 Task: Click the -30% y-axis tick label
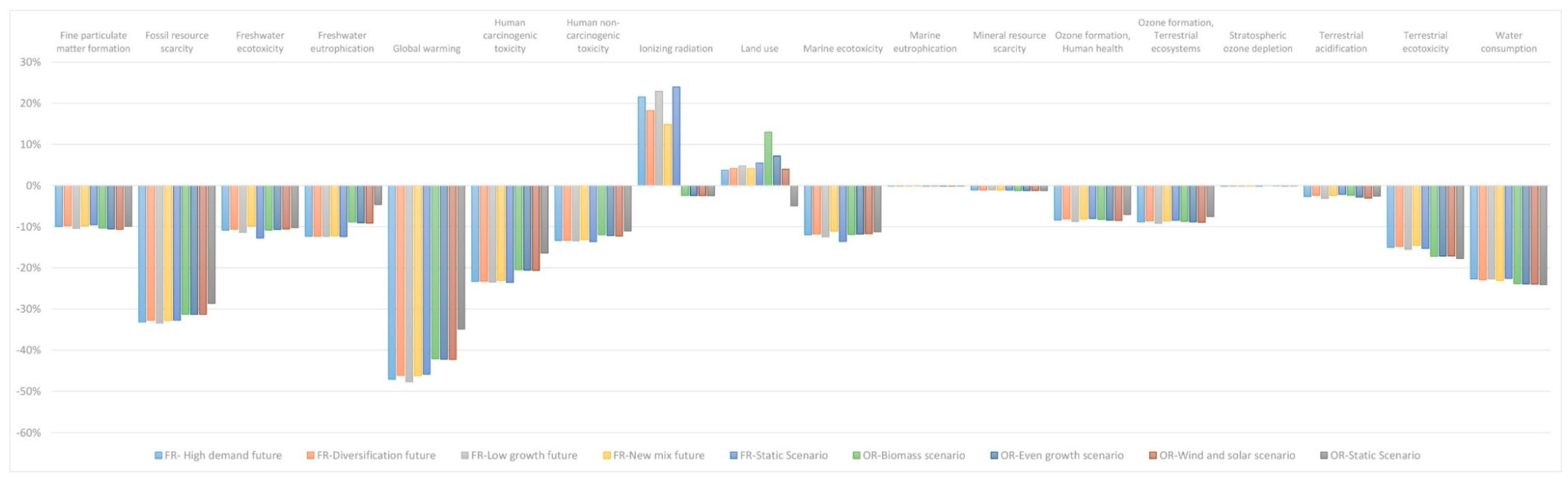pos(29,309)
